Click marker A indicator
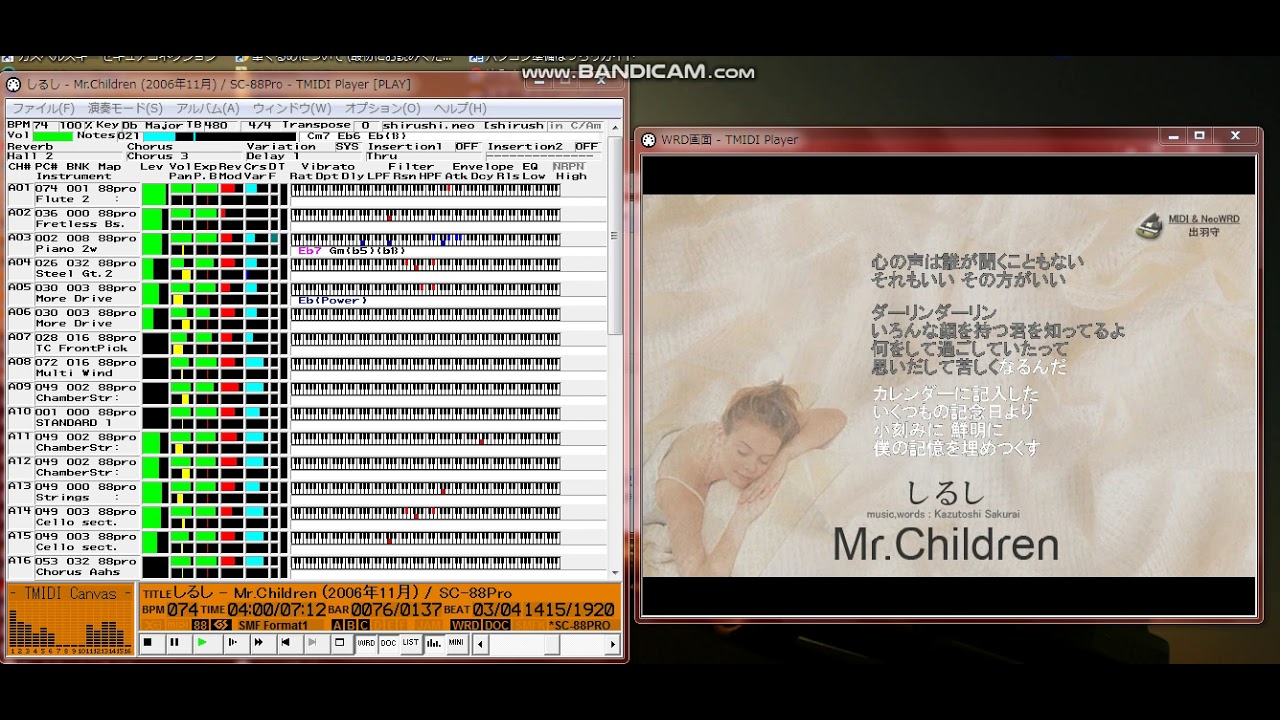This screenshot has width=1280, height=720. click(x=337, y=625)
